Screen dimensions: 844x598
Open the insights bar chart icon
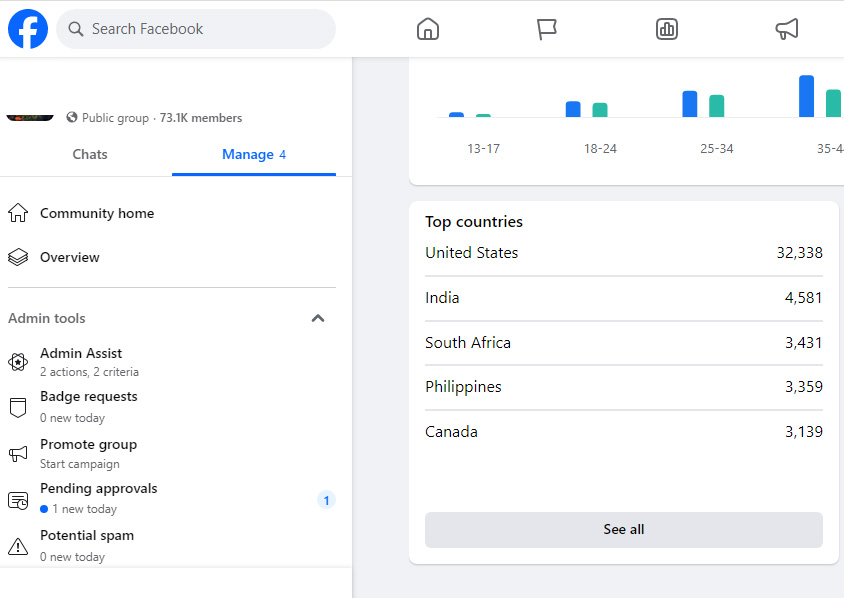[667, 29]
